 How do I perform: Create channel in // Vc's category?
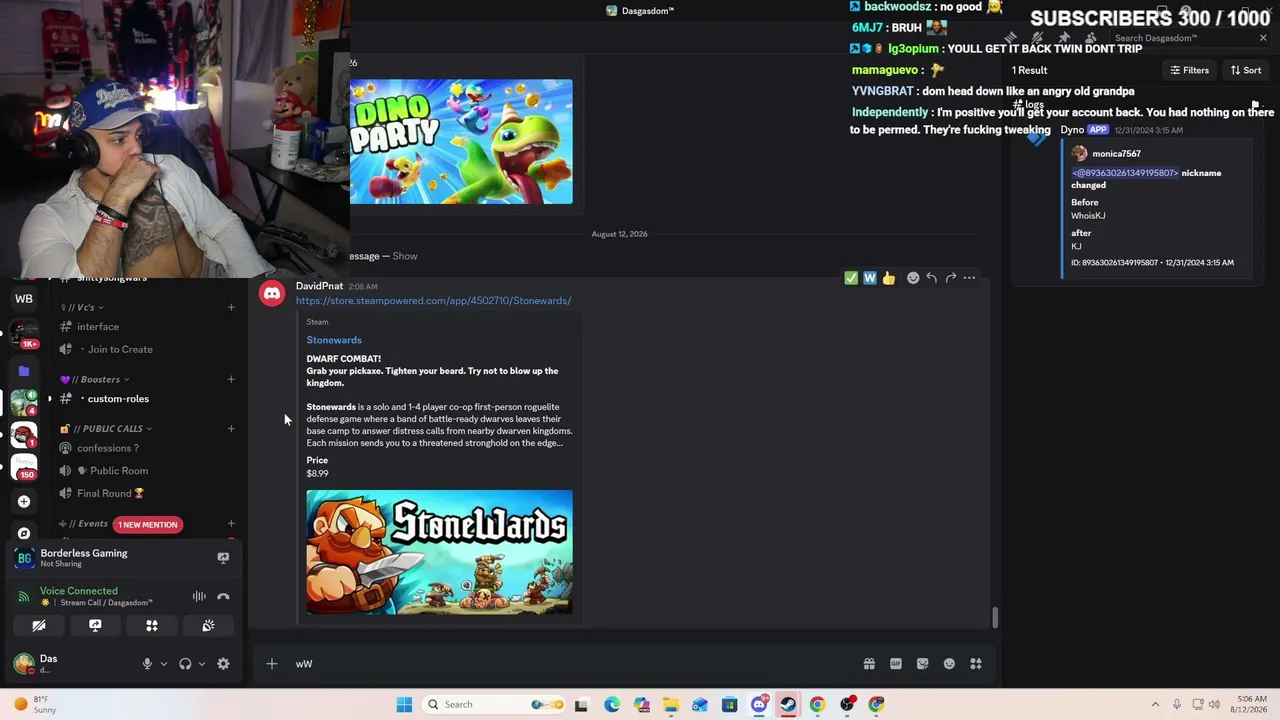tap(231, 307)
